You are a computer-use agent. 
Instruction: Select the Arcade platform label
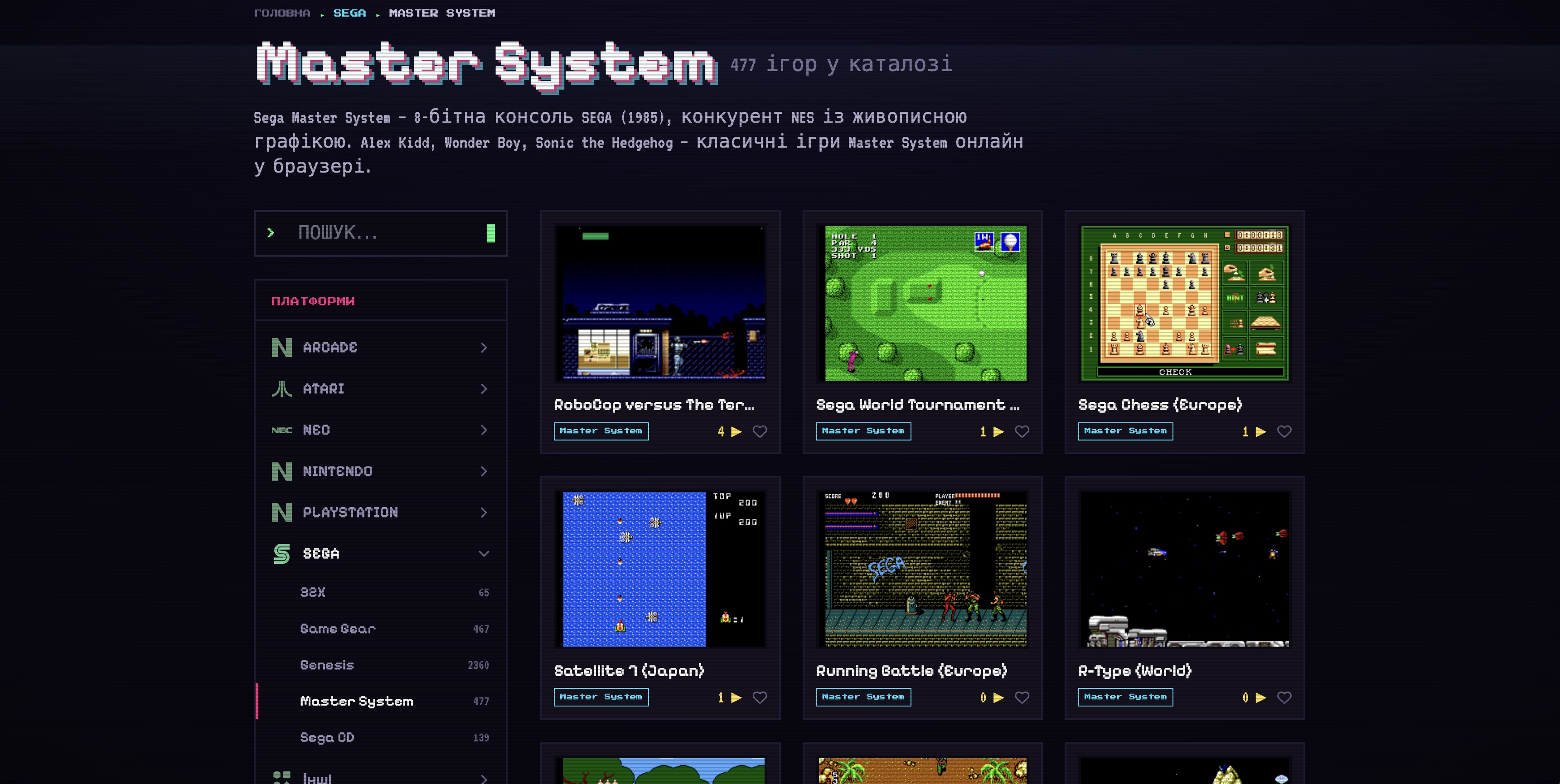pyautogui.click(x=330, y=348)
